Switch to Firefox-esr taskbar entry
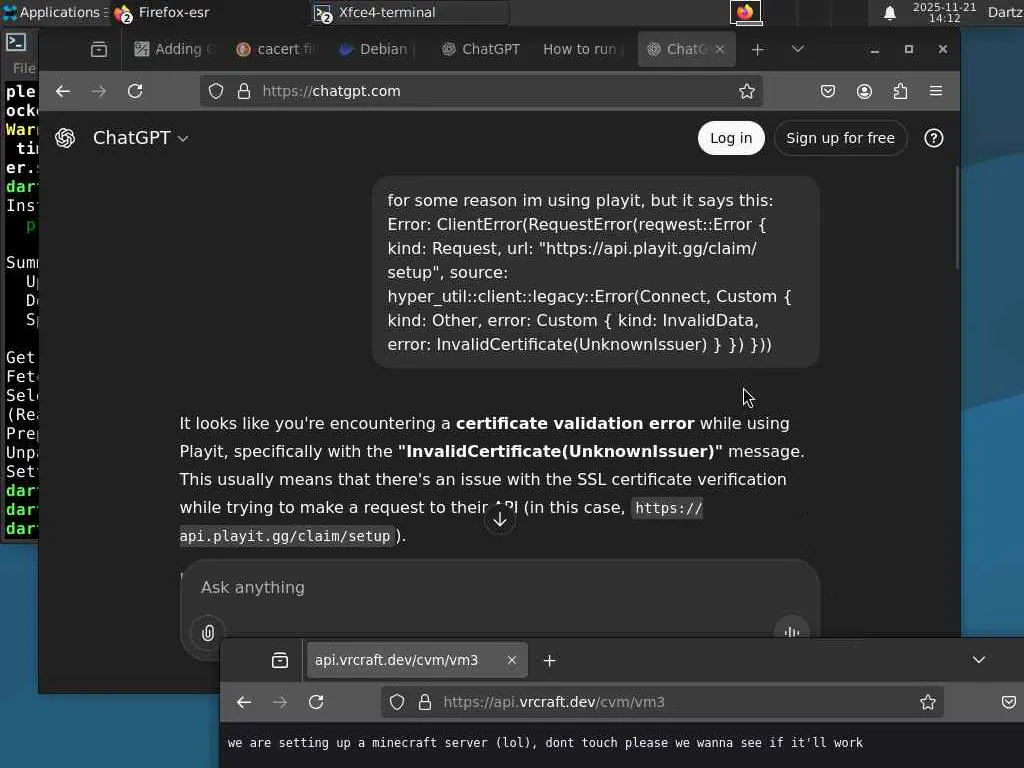 coord(162,12)
